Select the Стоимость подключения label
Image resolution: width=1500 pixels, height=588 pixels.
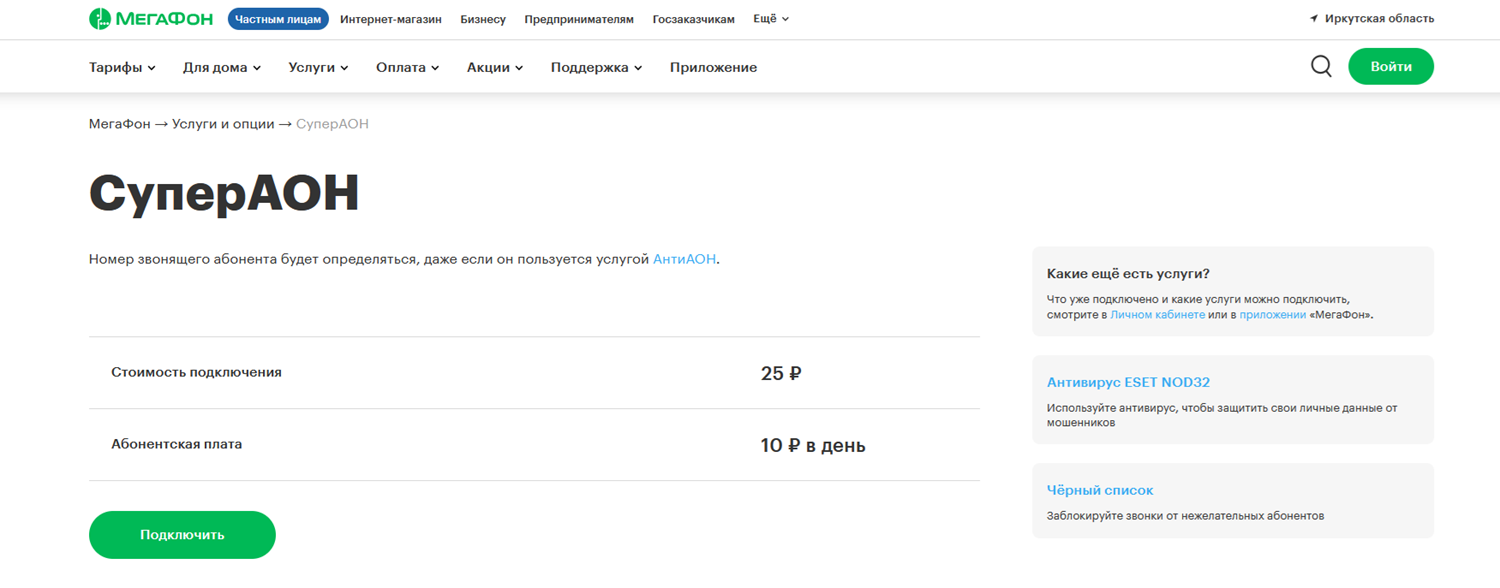[x=196, y=372]
